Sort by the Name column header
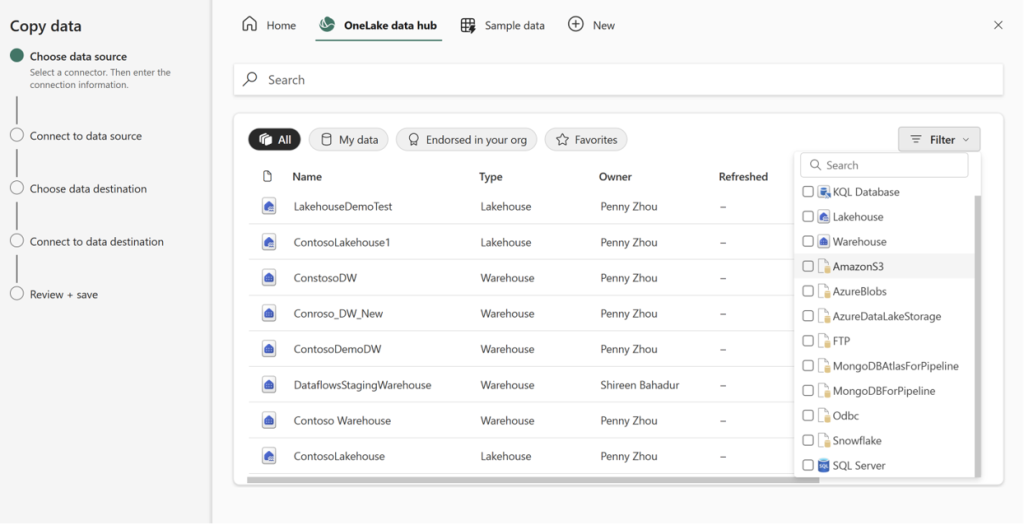Screen dimensions: 1024x525 [x=307, y=176]
